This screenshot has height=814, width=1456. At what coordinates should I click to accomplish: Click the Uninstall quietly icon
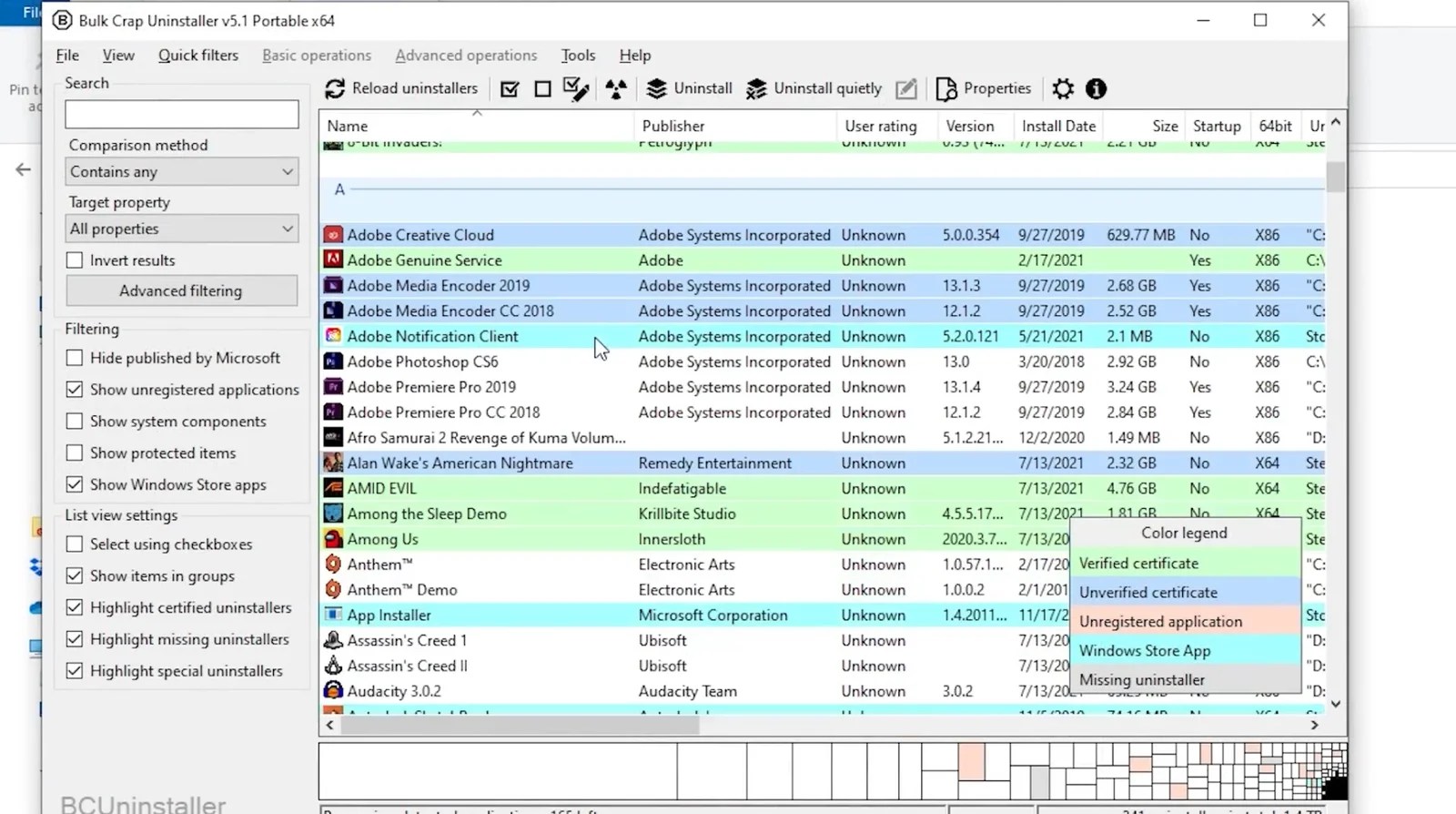coord(756,88)
